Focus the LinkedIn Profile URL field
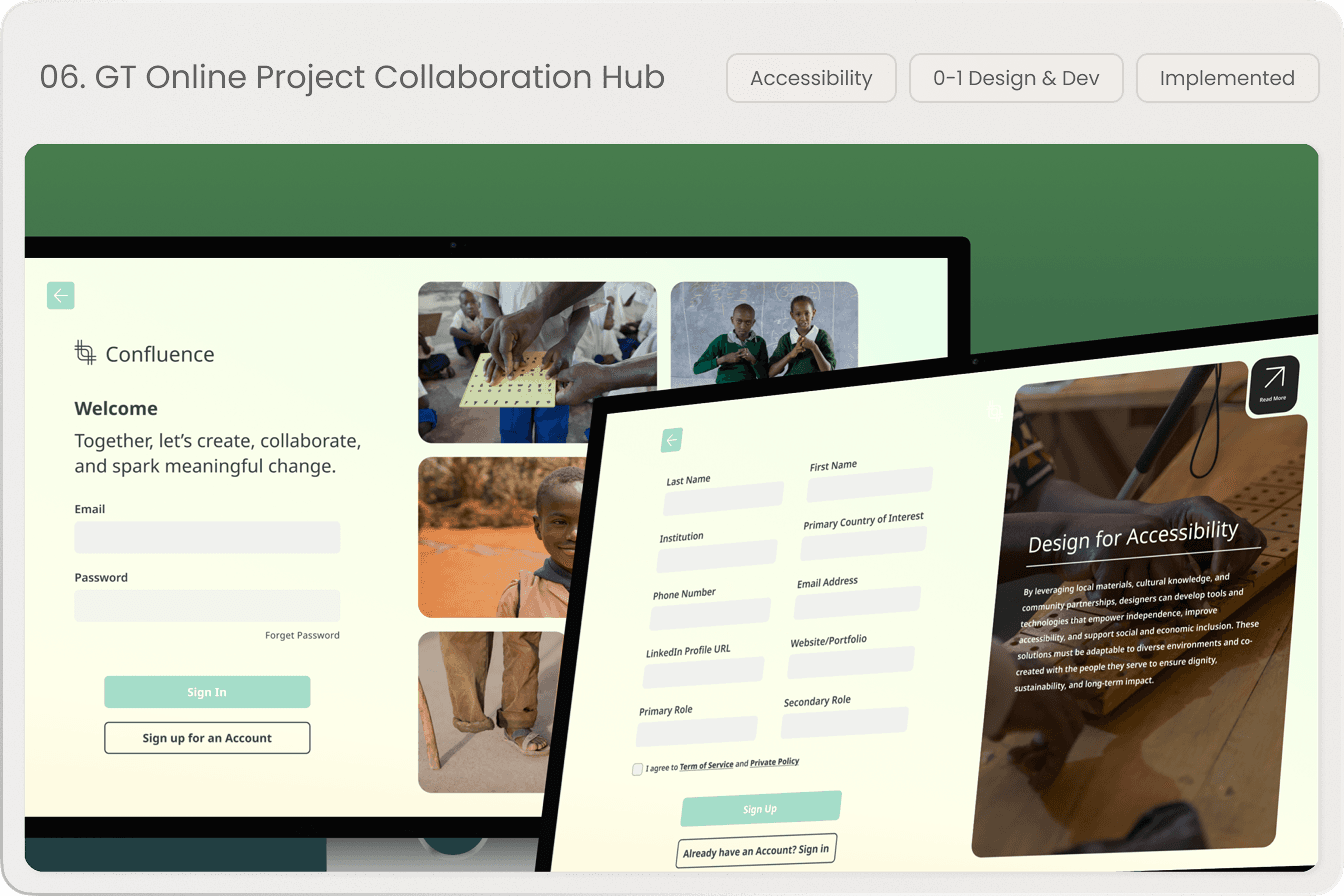The image size is (1344, 896). pyautogui.click(x=703, y=672)
